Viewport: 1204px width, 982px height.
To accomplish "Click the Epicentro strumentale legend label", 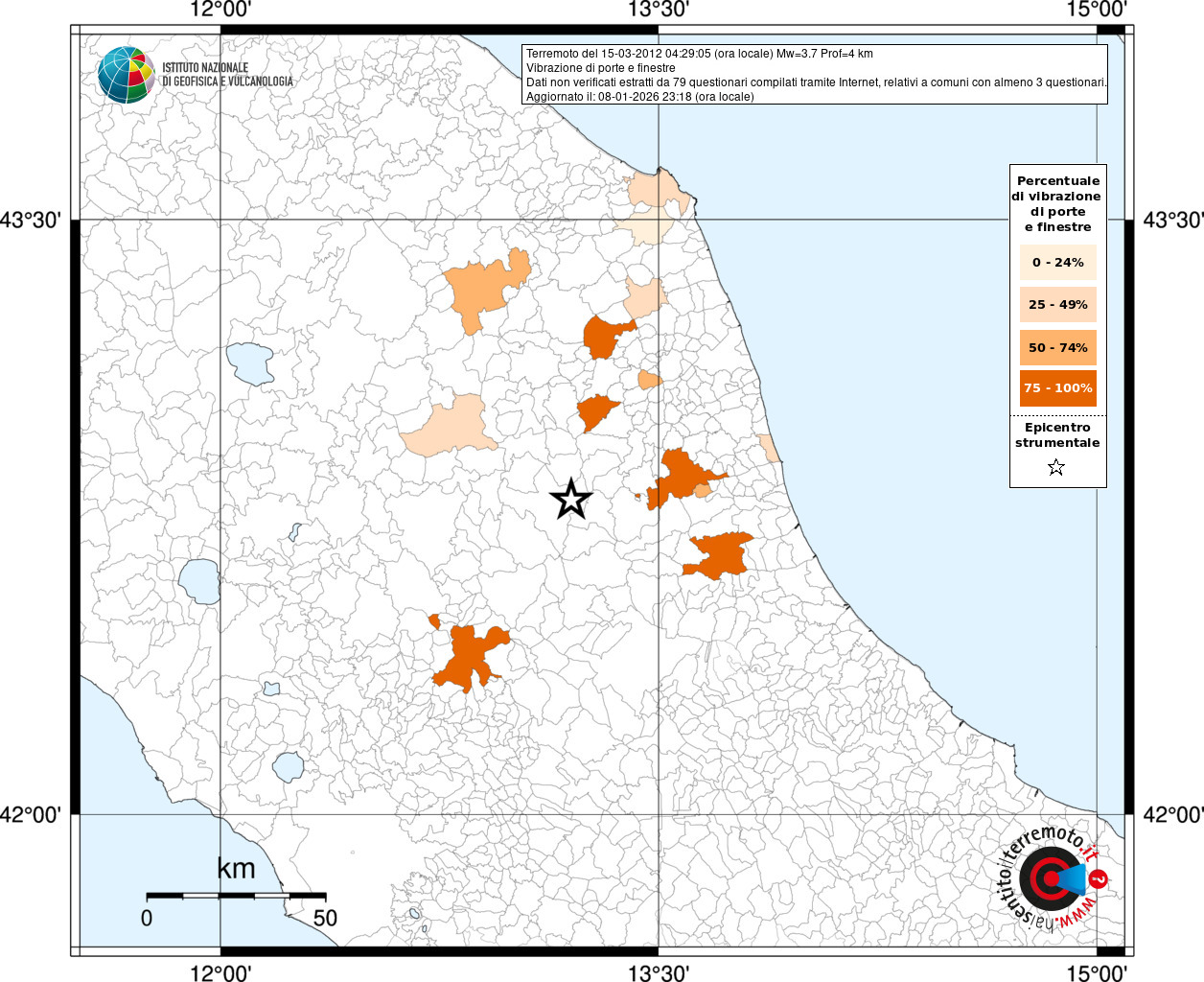I will [x=1057, y=435].
